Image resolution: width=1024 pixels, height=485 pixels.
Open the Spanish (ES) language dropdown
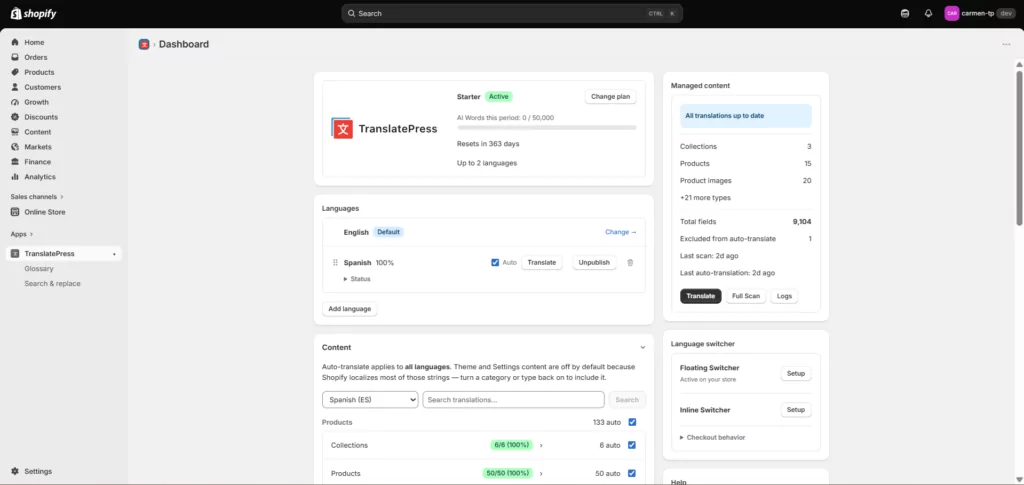pos(370,399)
